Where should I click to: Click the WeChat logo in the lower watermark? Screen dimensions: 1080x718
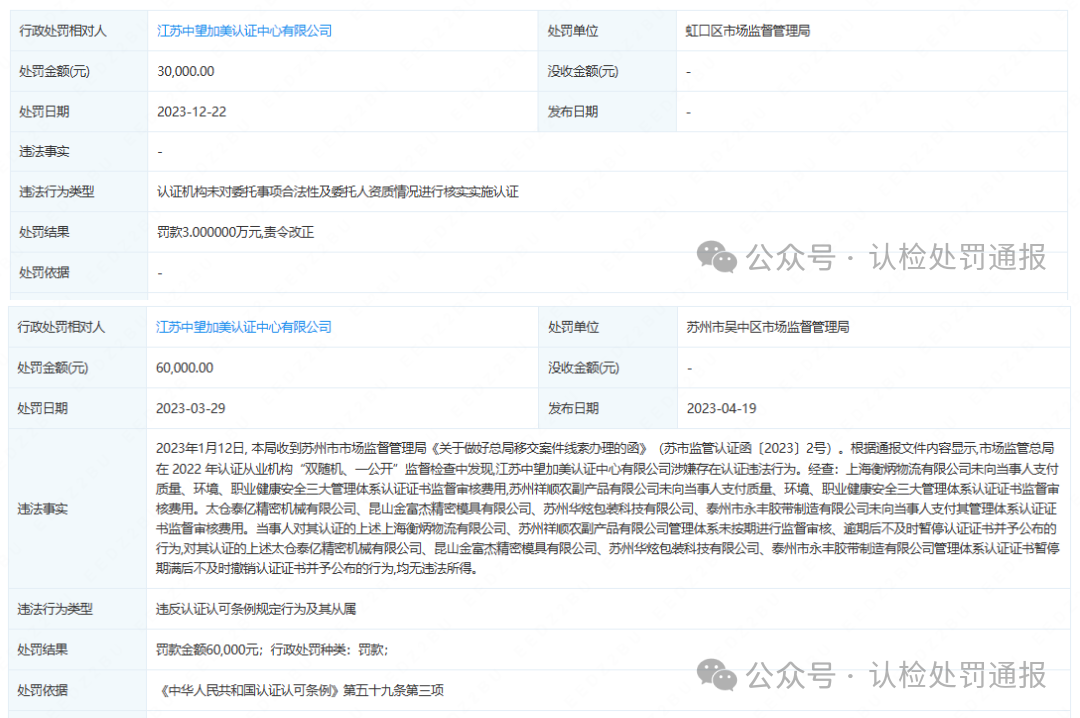(x=717, y=674)
